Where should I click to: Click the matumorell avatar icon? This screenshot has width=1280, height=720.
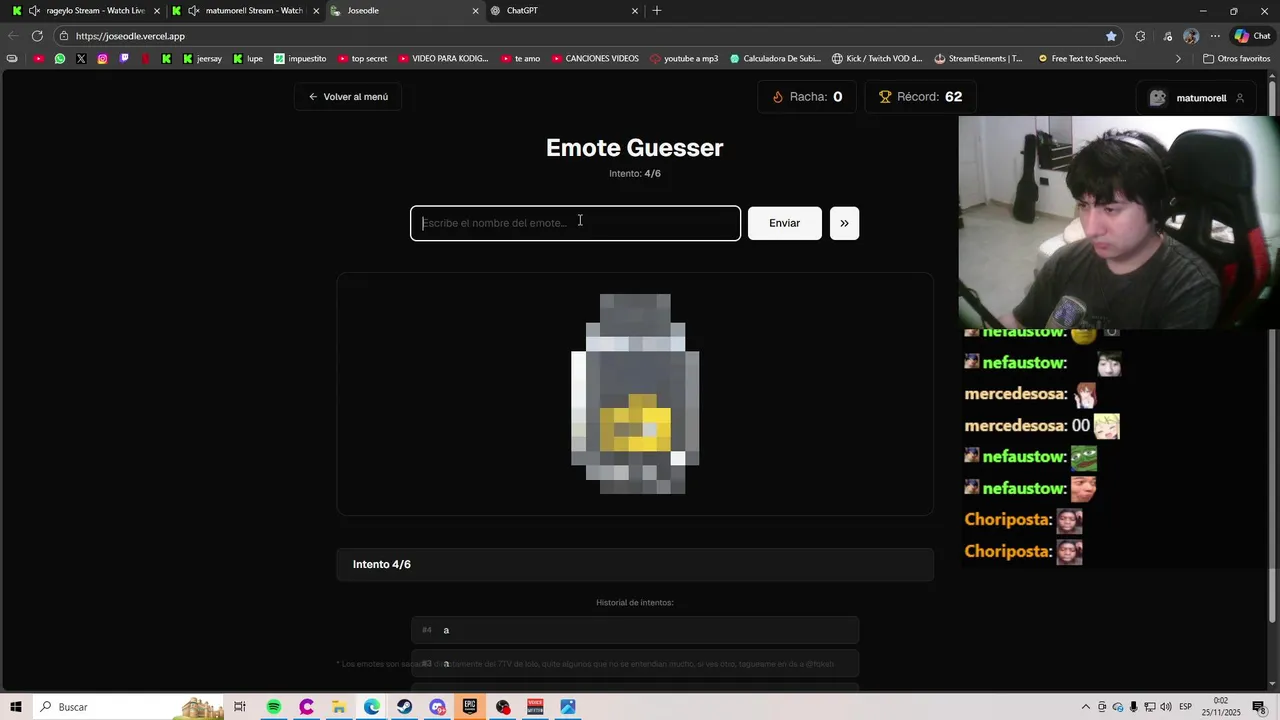click(1158, 98)
